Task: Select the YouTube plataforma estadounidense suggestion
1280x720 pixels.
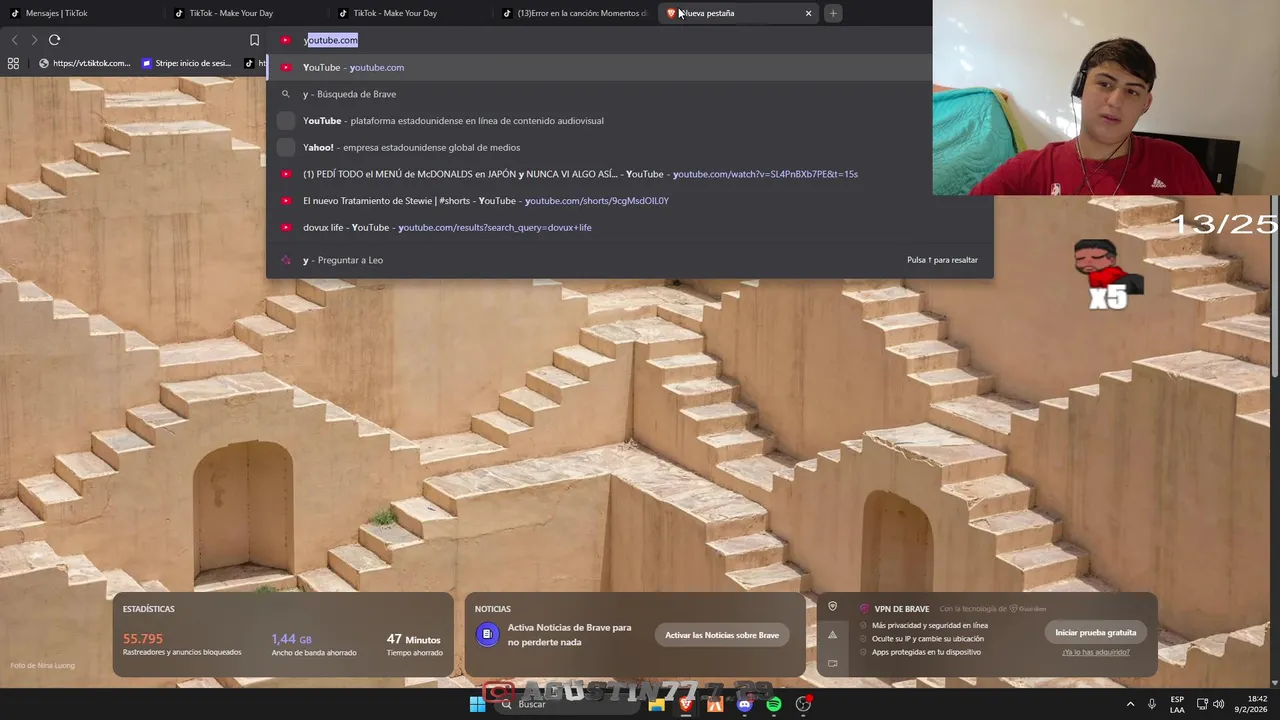Action: [x=630, y=121]
